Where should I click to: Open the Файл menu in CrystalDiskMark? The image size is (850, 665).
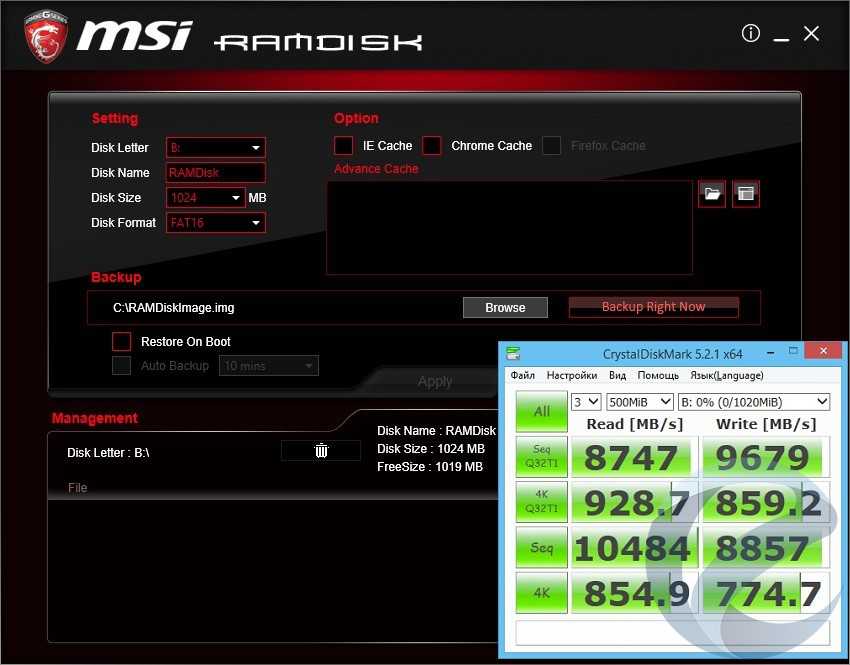pos(523,375)
